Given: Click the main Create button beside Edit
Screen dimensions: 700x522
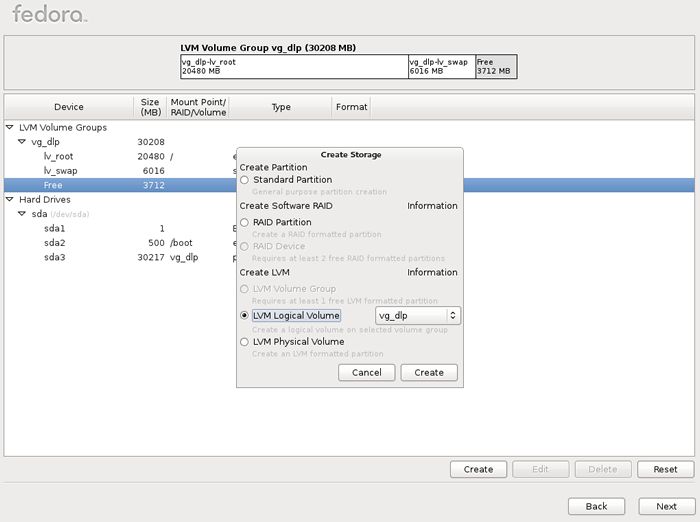Looking at the screenshot, I should click(x=478, y=469).
